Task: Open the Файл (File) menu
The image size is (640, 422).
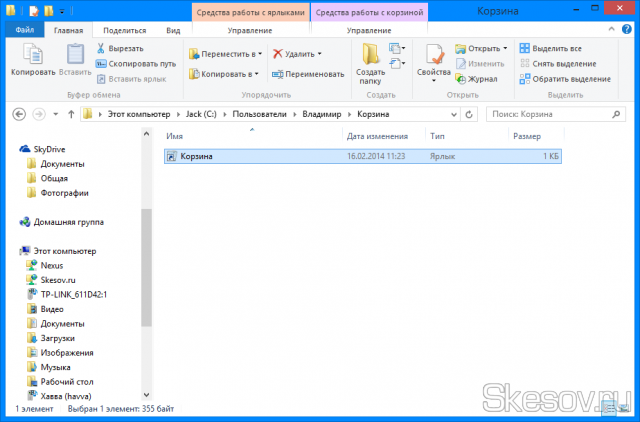Action: pos(24,30)
